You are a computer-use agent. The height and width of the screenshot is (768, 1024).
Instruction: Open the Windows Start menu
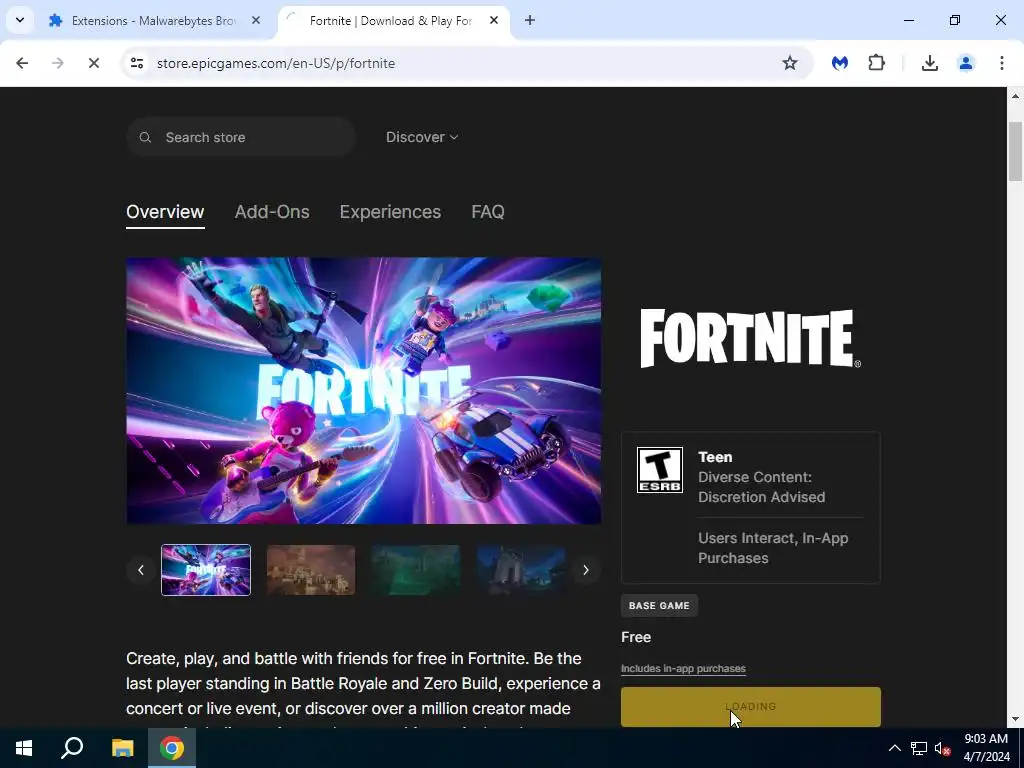(x=24, y=748)
